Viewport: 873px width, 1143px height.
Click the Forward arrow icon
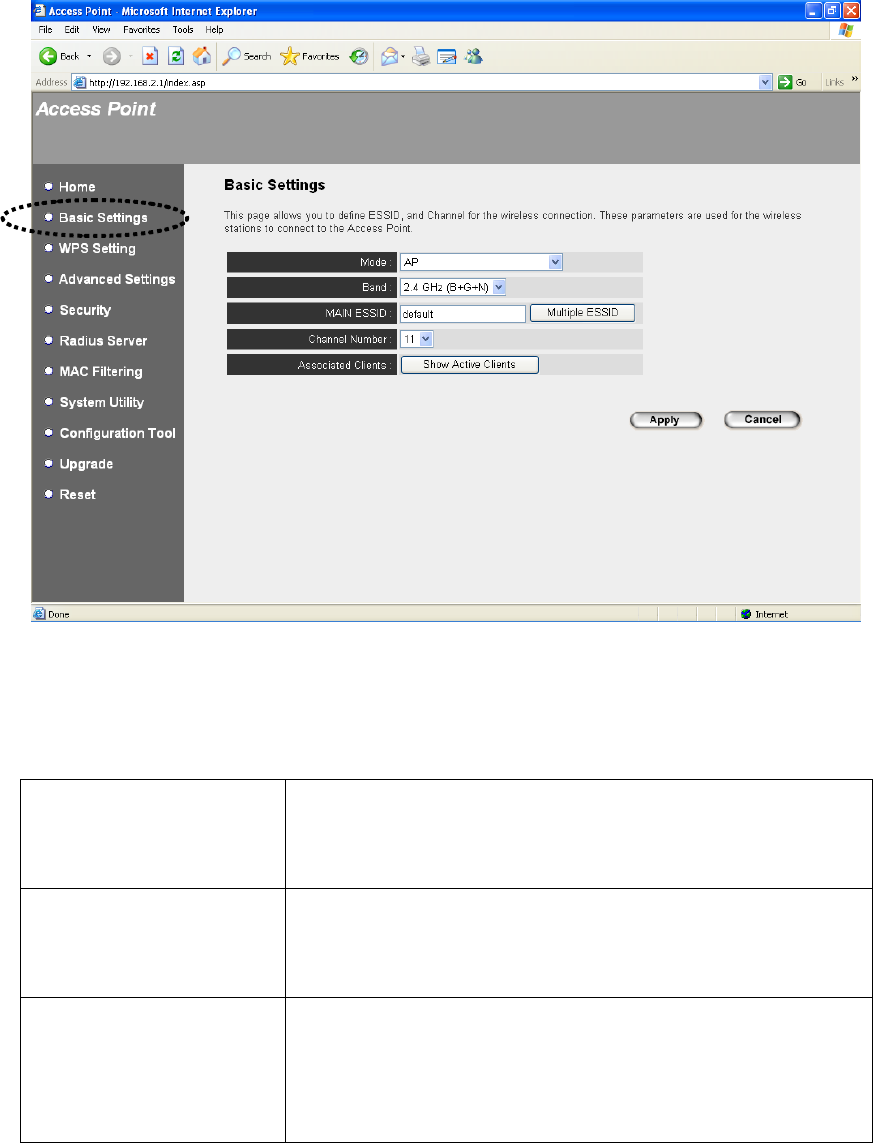111,56
